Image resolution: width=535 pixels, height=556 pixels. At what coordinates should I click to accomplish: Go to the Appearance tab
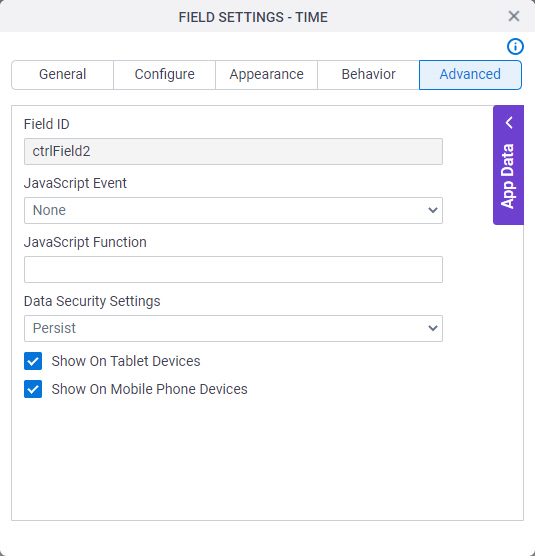coord(266,75)
